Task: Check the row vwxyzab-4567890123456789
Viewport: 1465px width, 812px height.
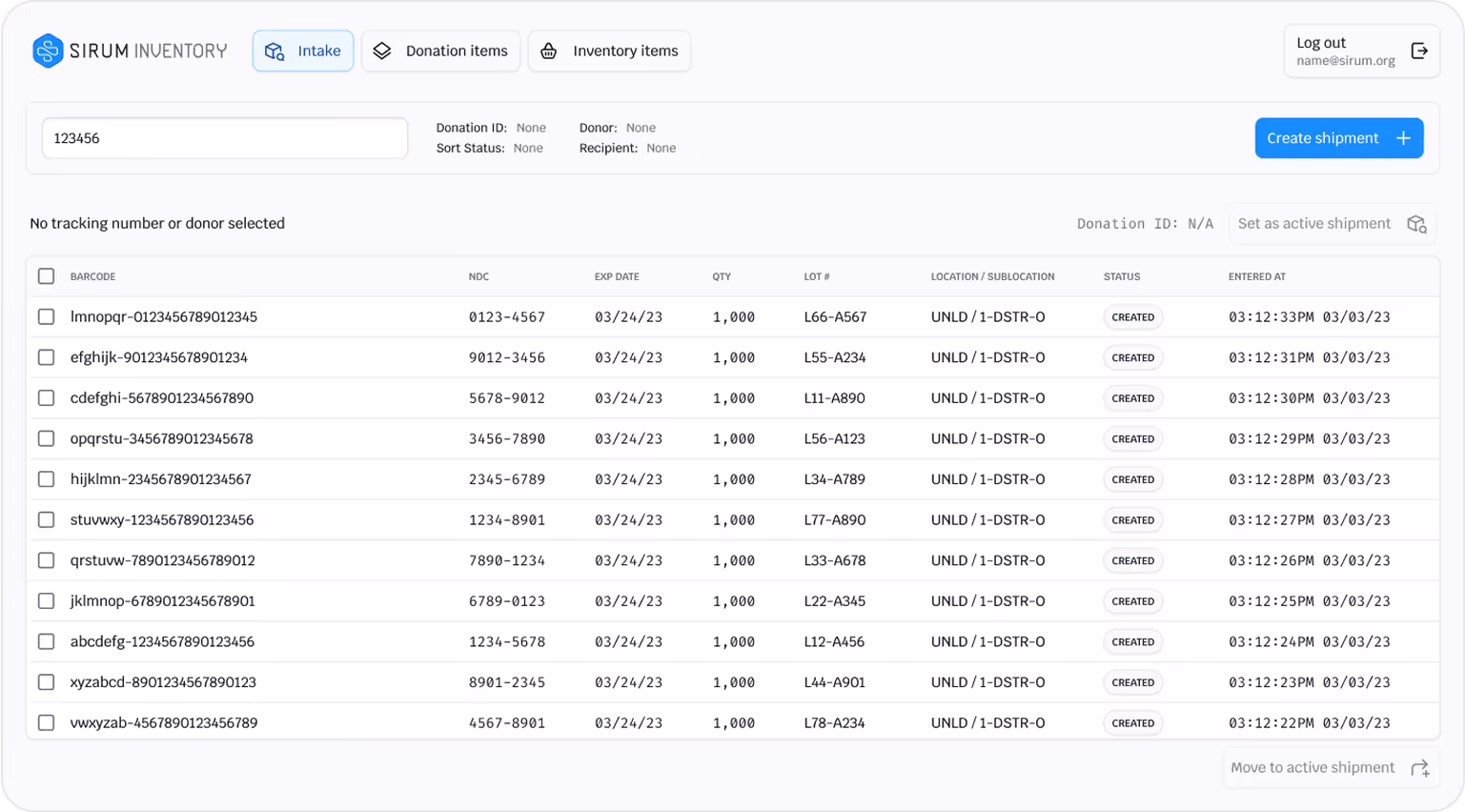Action: pyautogui.click(x=46, y=722)
